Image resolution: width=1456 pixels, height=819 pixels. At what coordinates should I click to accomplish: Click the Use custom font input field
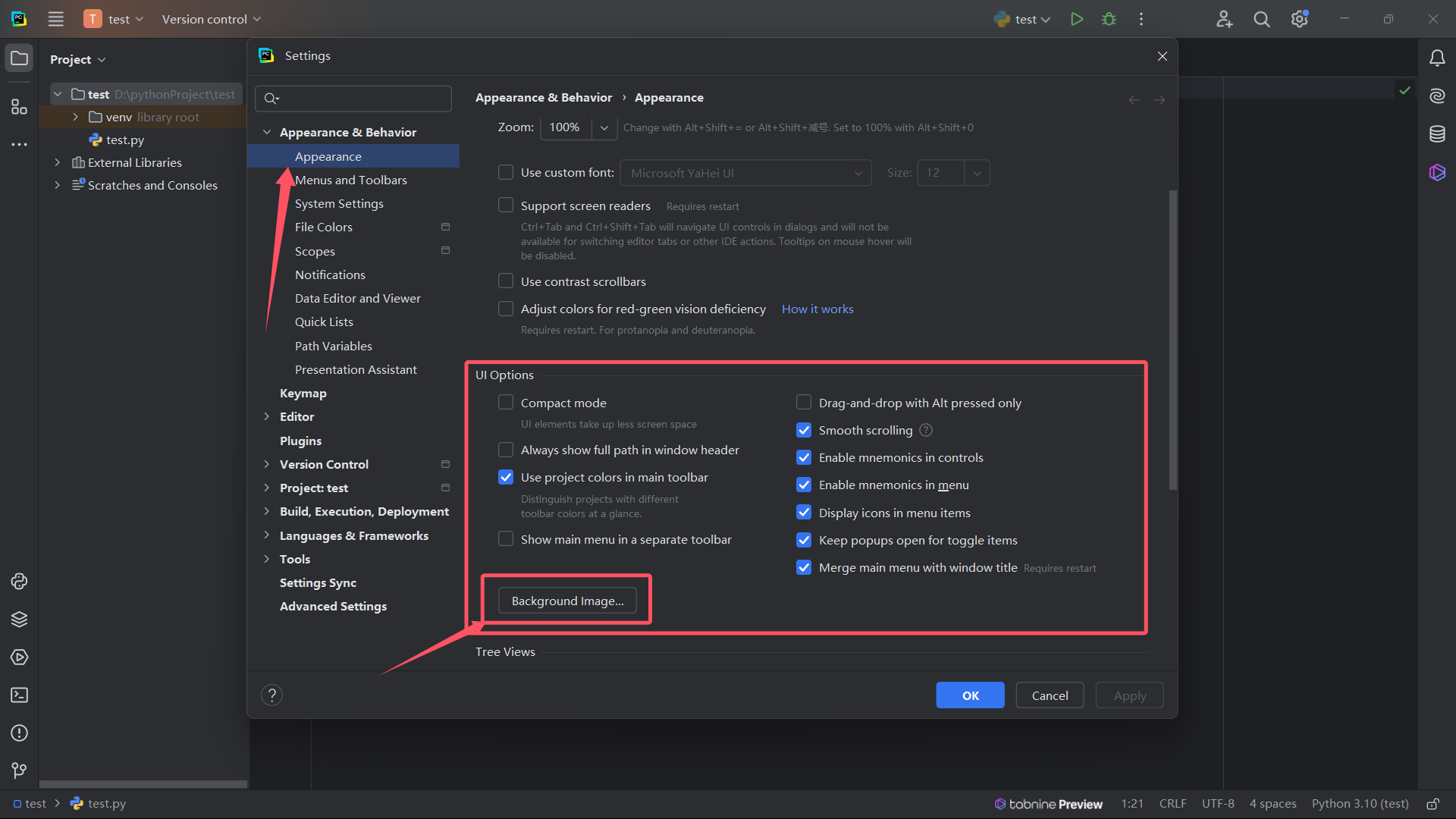point(742,172)
